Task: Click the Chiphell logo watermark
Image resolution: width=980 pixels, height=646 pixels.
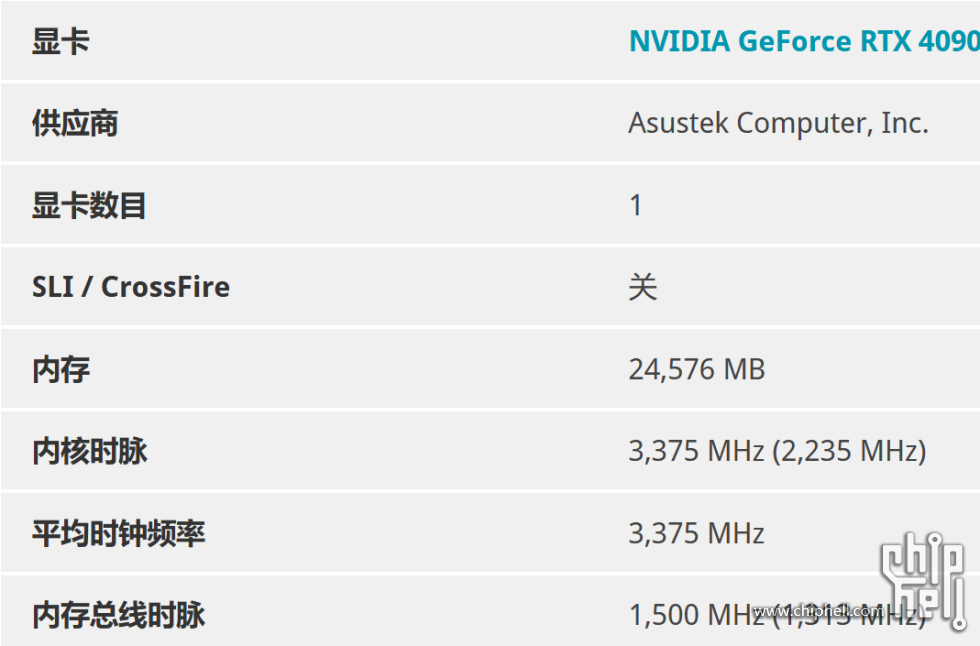Action: (x=923, y=580)
